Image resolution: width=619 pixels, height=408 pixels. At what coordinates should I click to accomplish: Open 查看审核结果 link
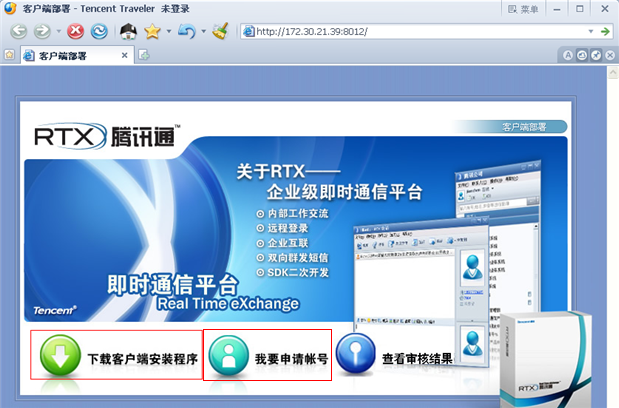(418, 359)
